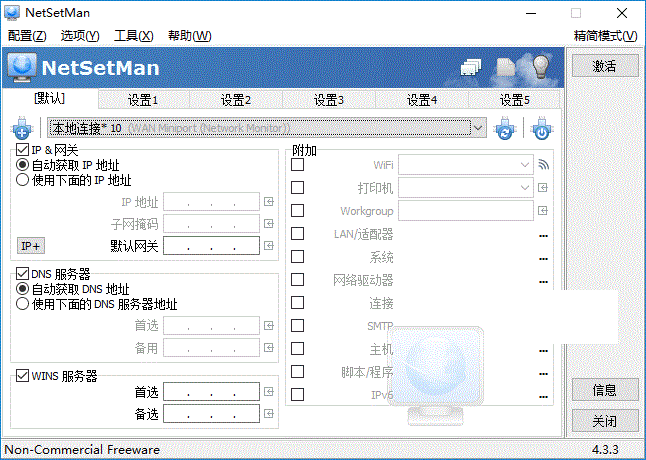
Task: Enable the 网络驱动器 checkbox
Action: [297, 280]
